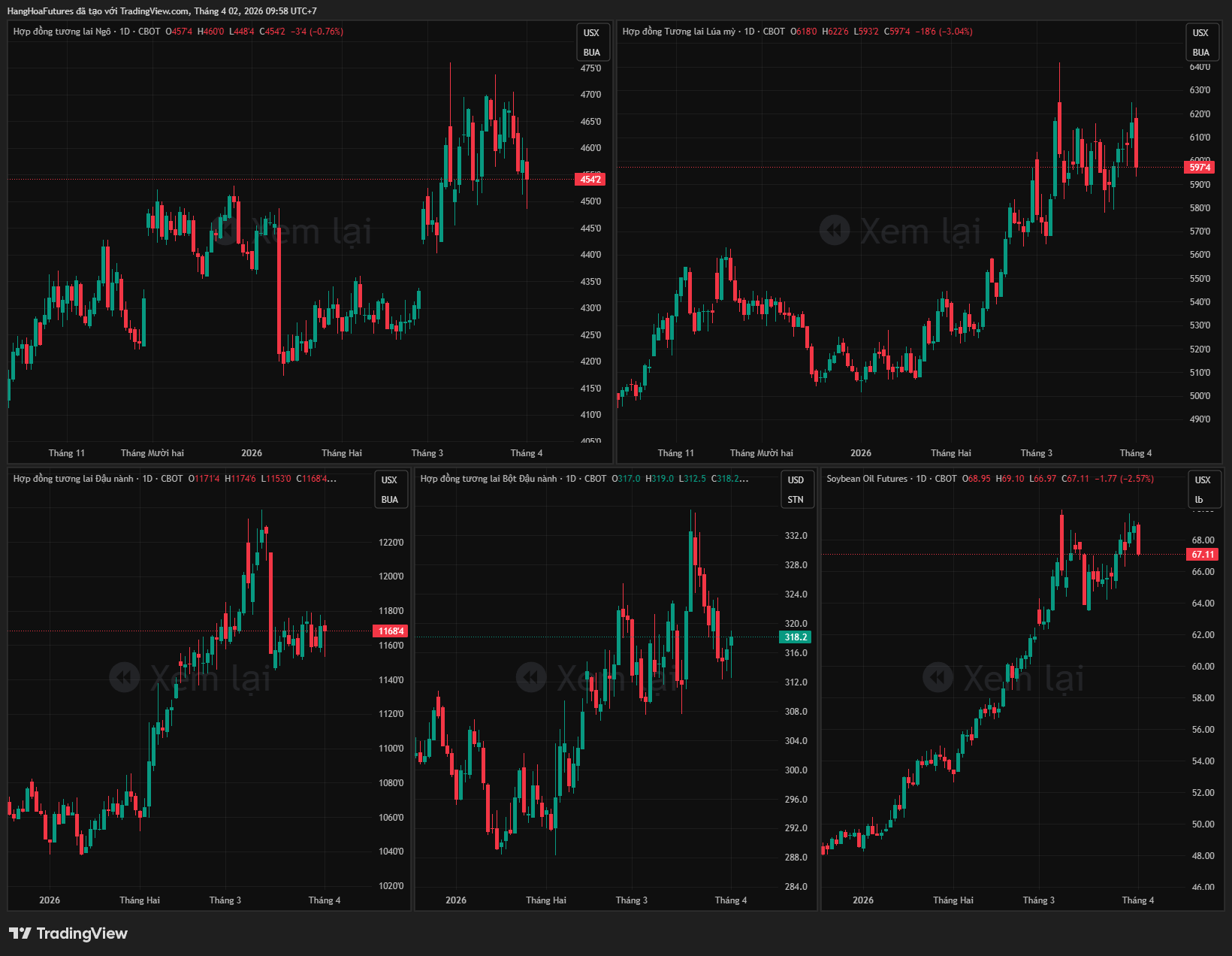The width and height of the screenshot is (1232, 956).
Task: Click the corn open value O457'4
Action: (x=179, y=32)
